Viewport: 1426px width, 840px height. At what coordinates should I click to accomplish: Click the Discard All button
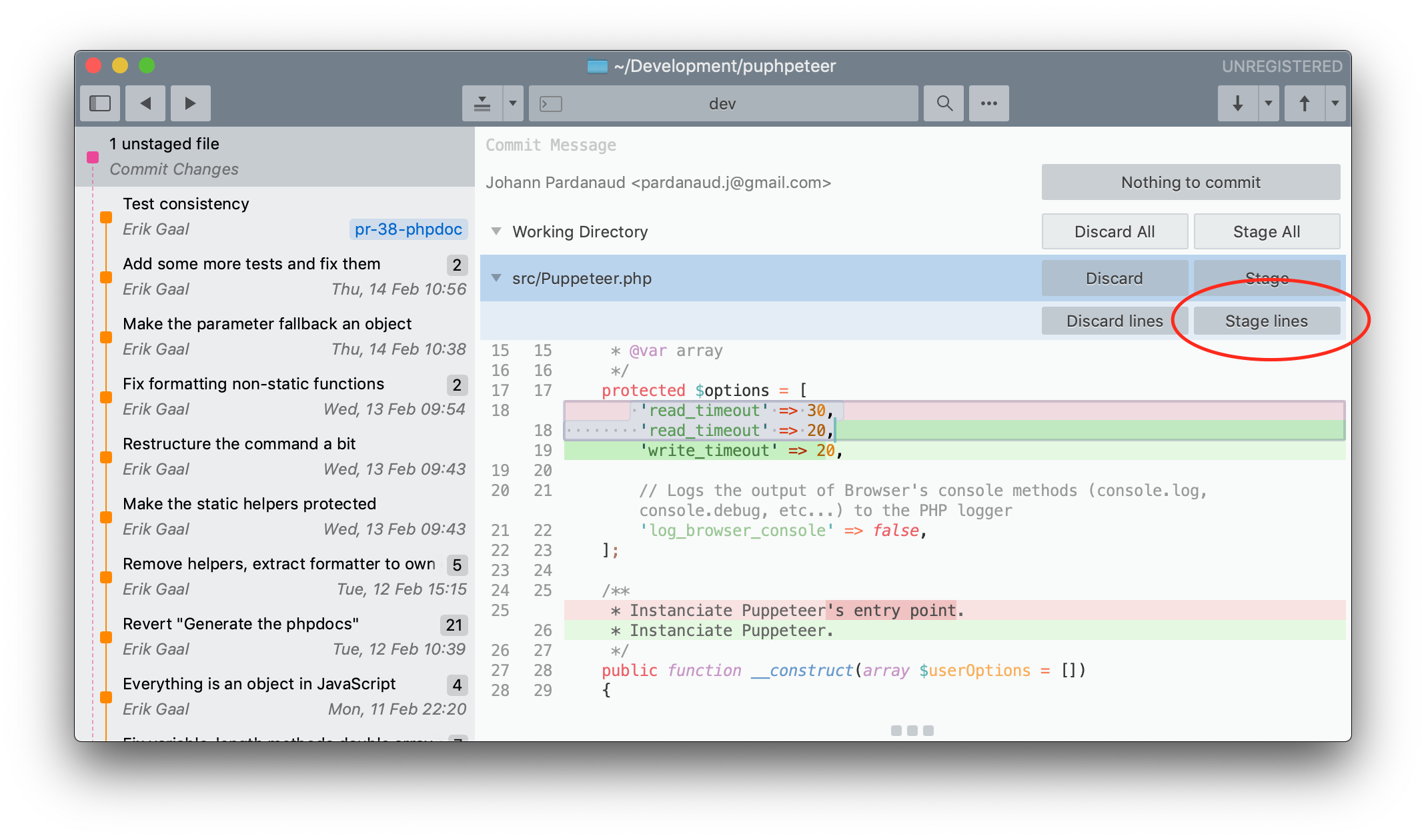tap(1114, 231)
